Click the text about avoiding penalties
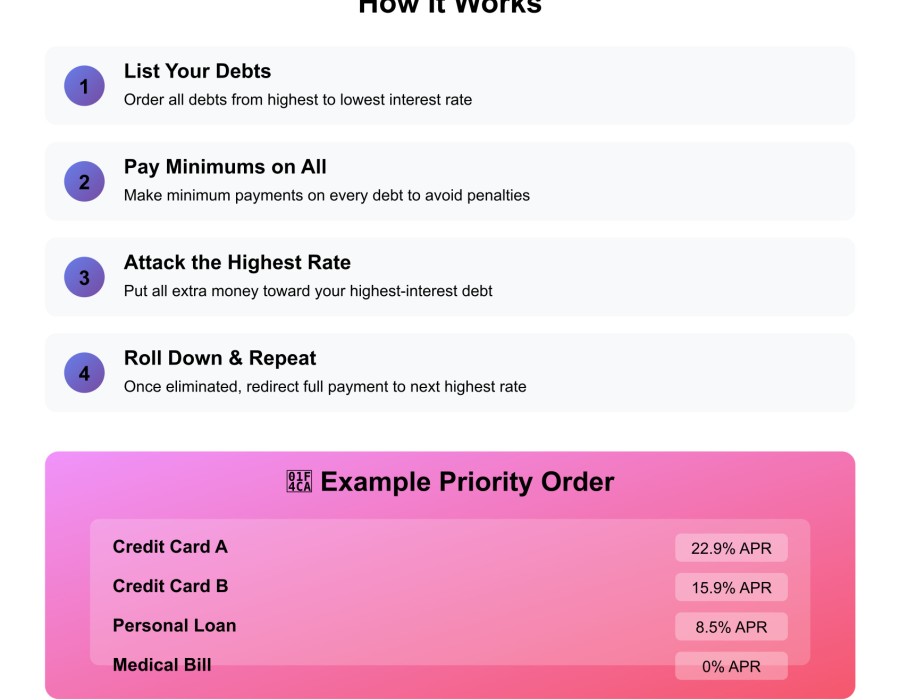This screenshot has width=900, height=700. point(326,195)
